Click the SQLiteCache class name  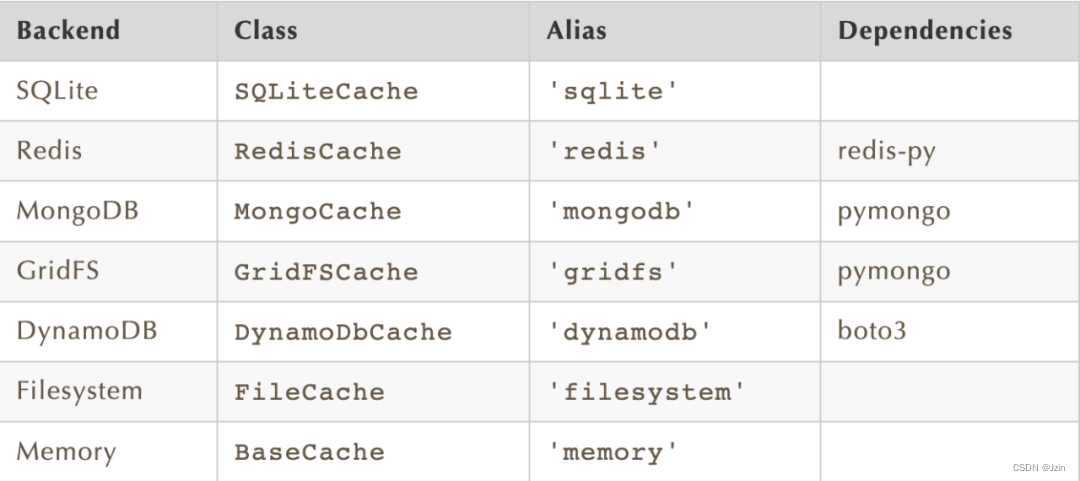tap(326, 91)
